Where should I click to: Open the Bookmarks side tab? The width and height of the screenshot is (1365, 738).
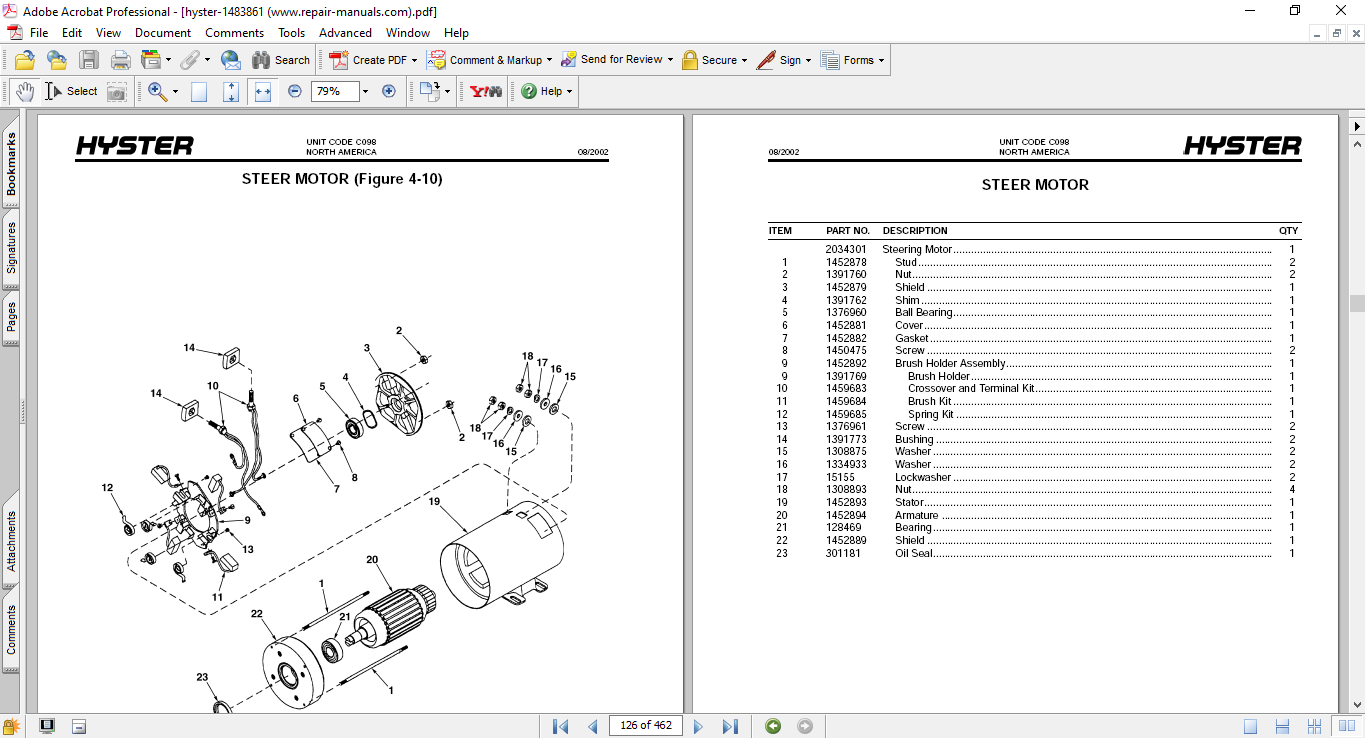[11, 165]
